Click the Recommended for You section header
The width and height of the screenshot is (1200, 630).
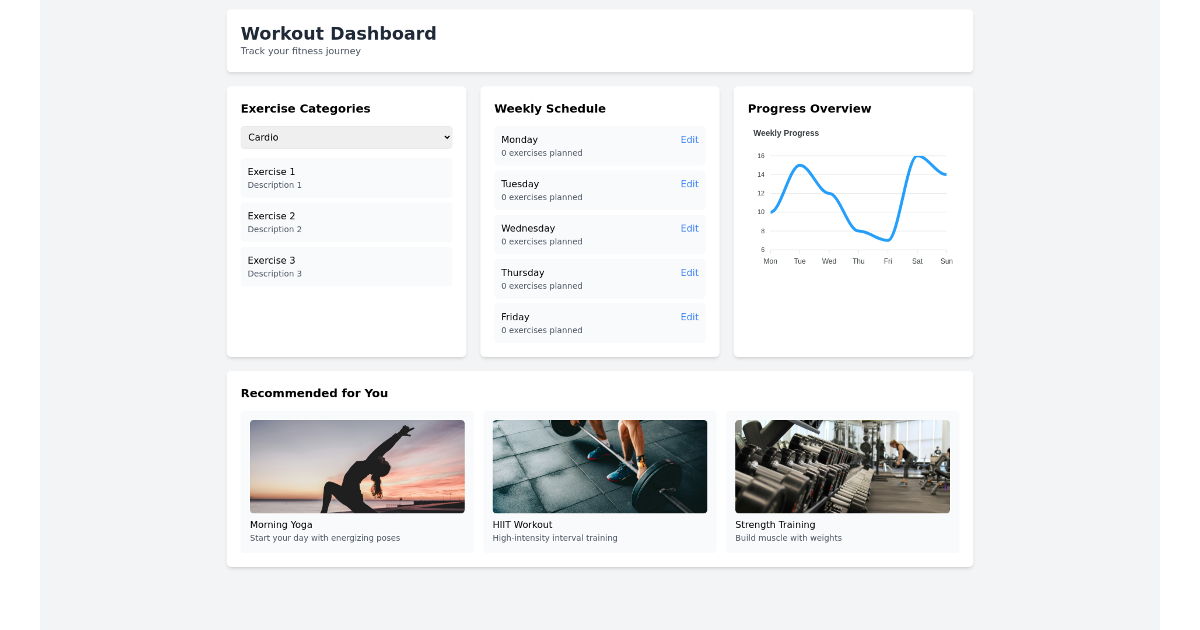point(314,393)
